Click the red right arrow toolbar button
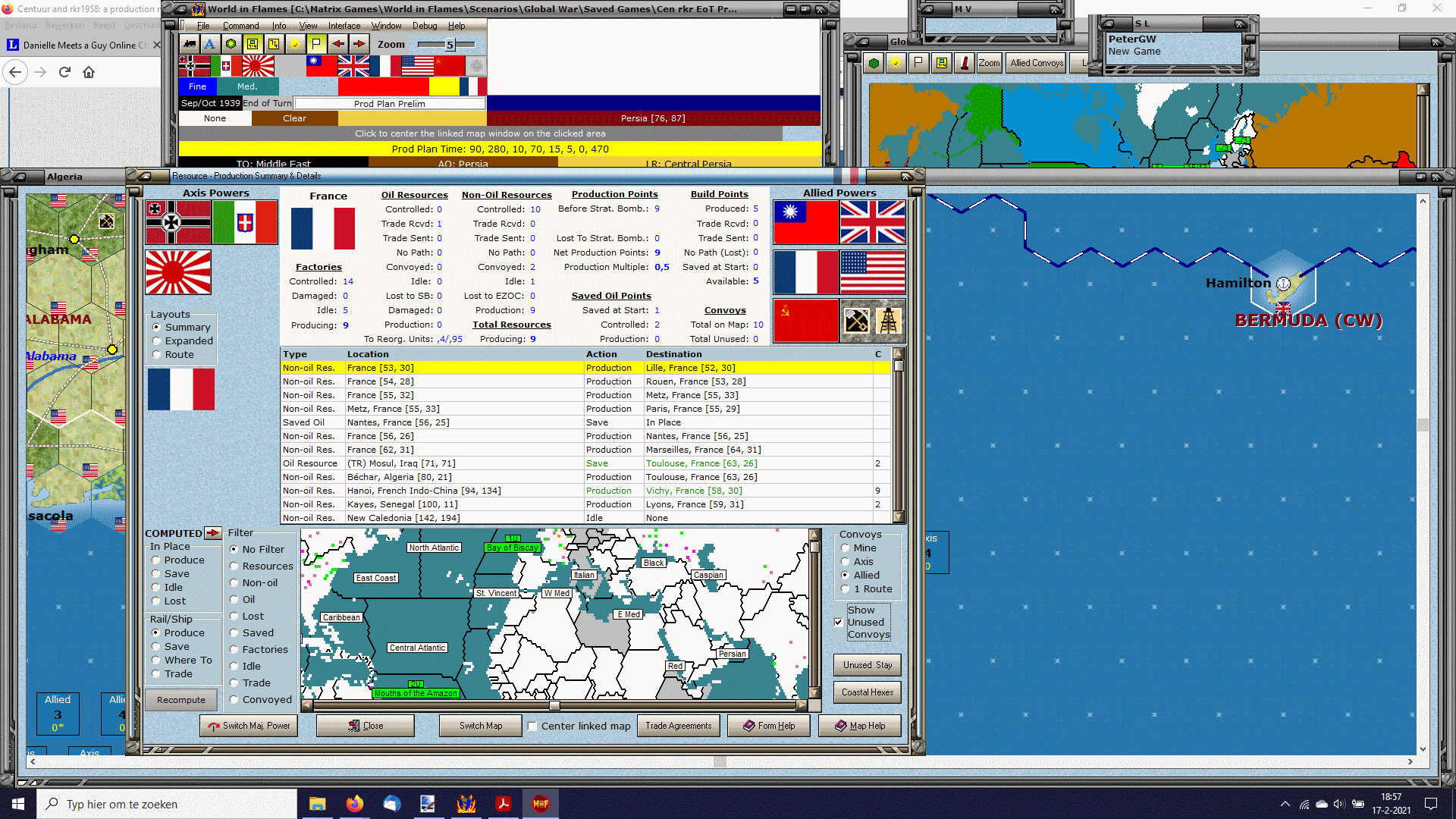 point(359,44)
